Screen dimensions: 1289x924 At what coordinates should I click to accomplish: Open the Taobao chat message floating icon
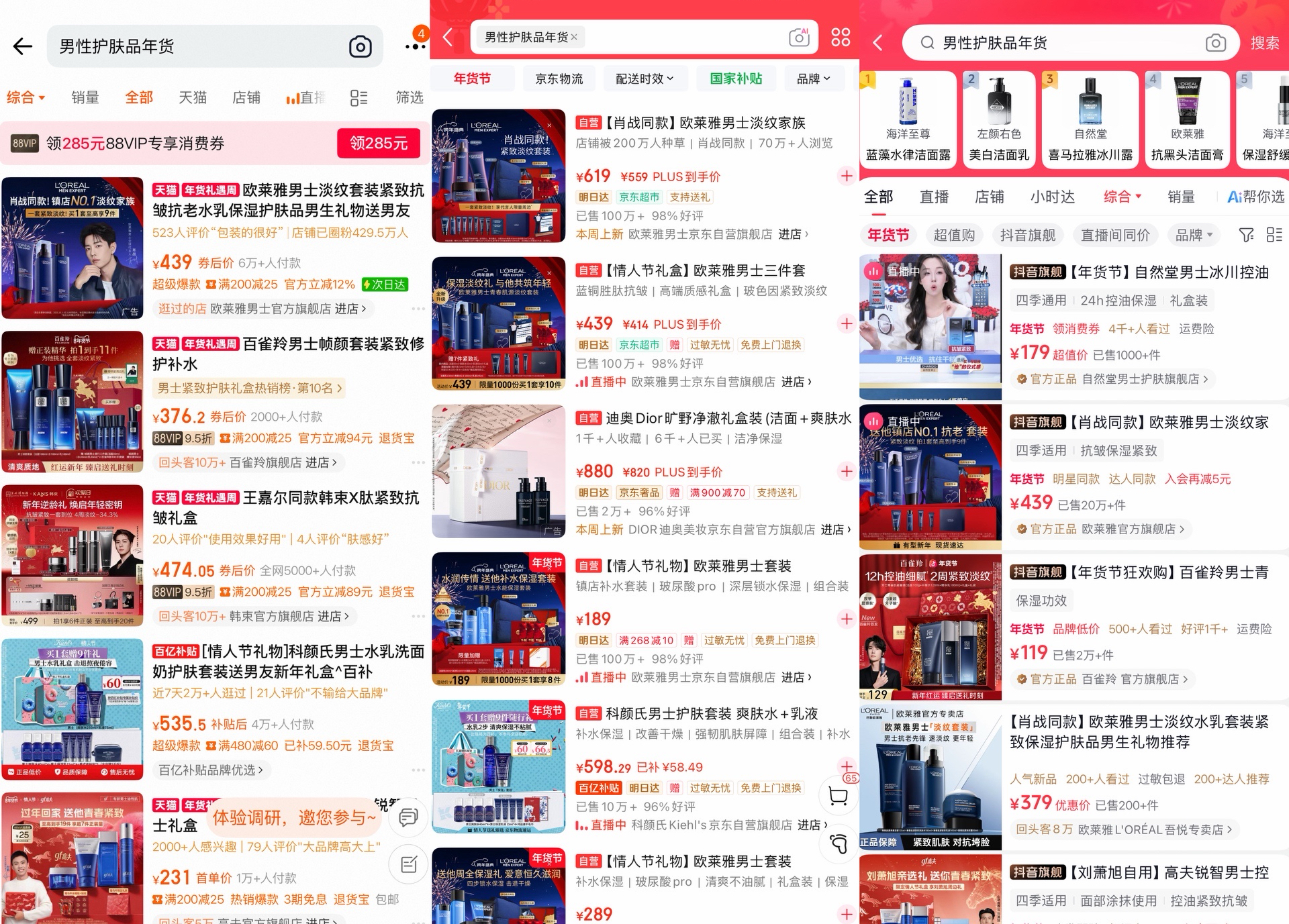pyautogui.click(x=408, y=817)
